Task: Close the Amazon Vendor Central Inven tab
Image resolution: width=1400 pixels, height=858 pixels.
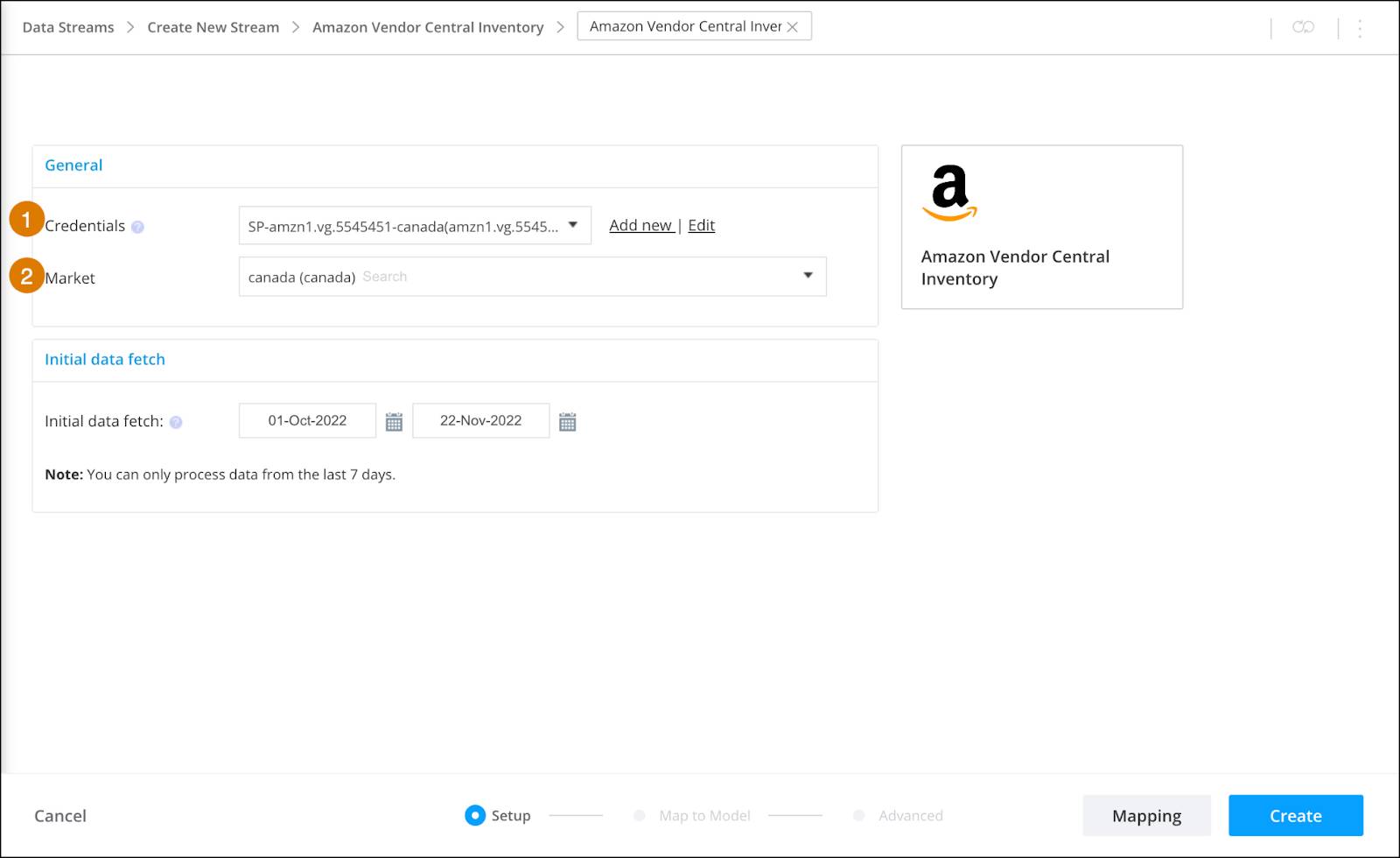Action: pyautogui.click(x=793, y=26)
